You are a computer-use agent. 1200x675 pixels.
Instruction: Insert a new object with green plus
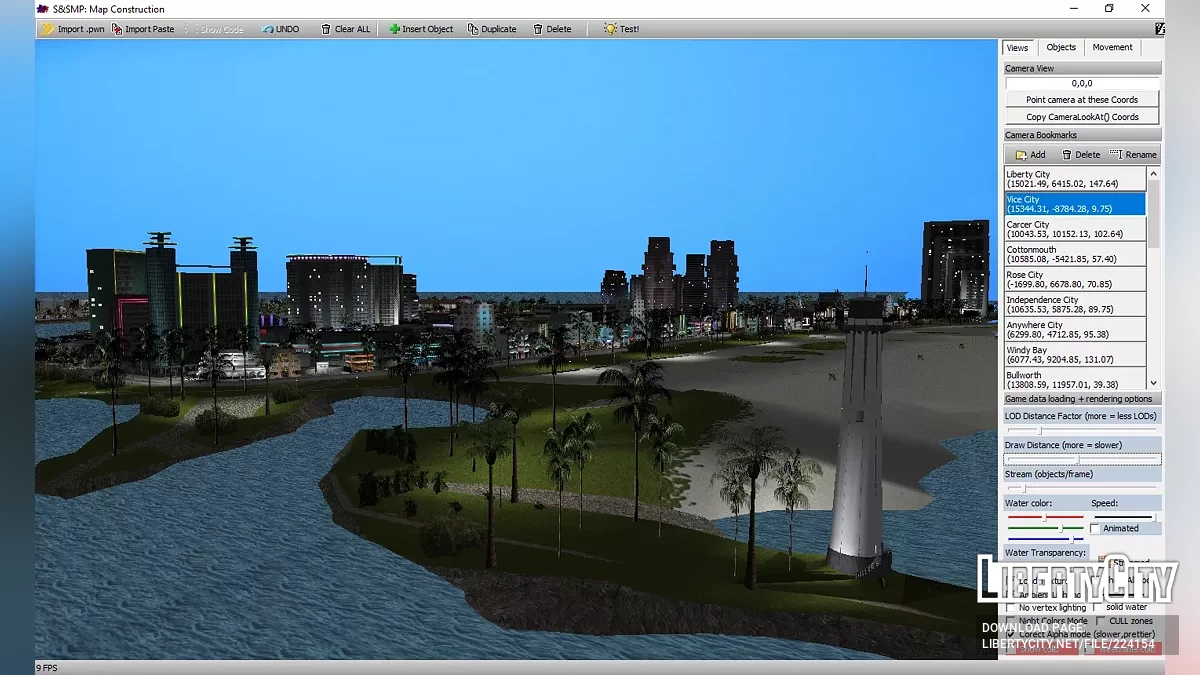coord(395,29)
